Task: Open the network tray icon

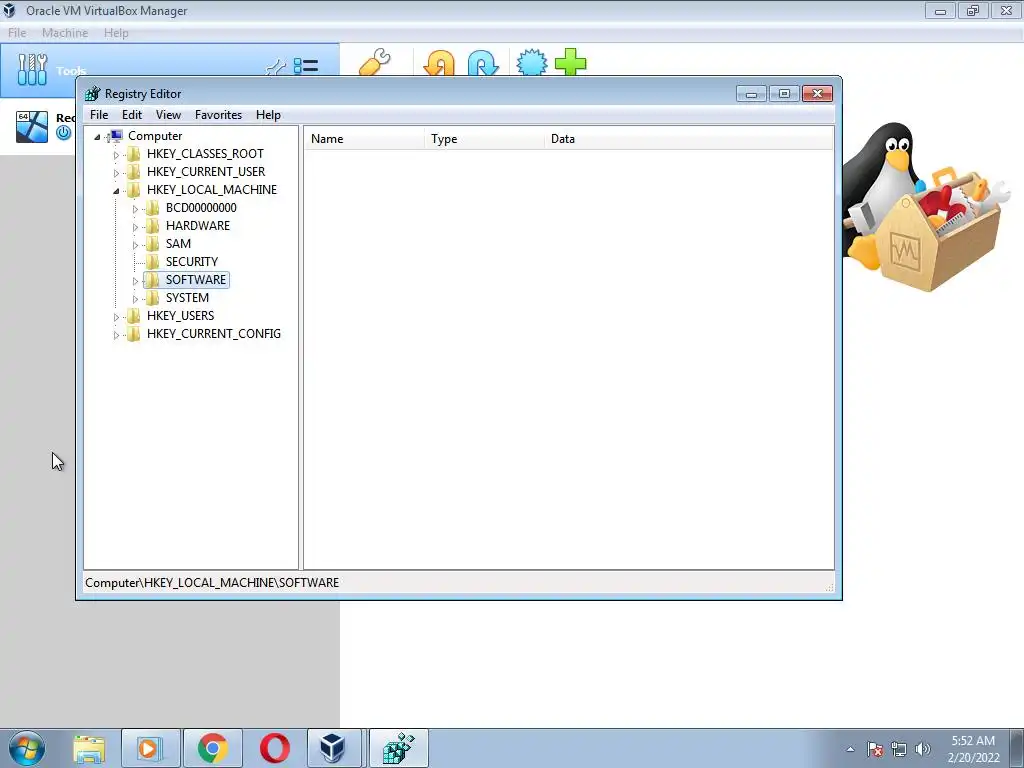Action: pos(899,749)
